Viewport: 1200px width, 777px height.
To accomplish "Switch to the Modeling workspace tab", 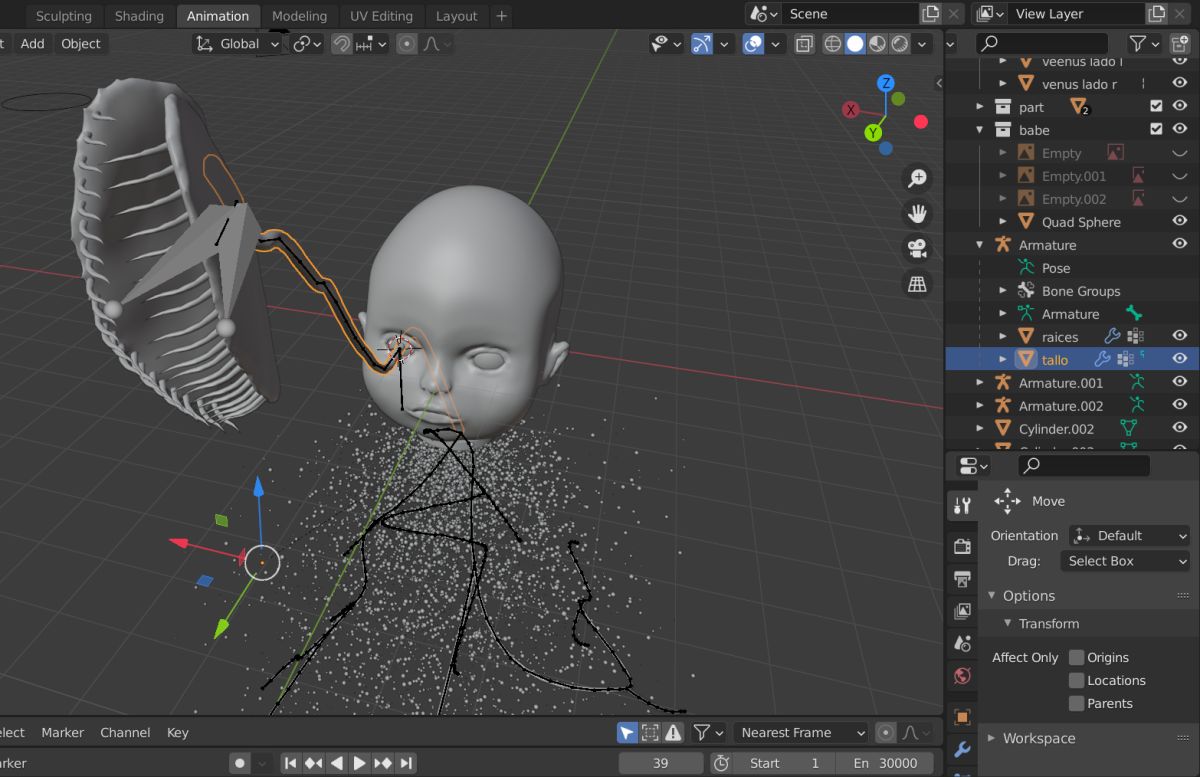I will 299,16.
